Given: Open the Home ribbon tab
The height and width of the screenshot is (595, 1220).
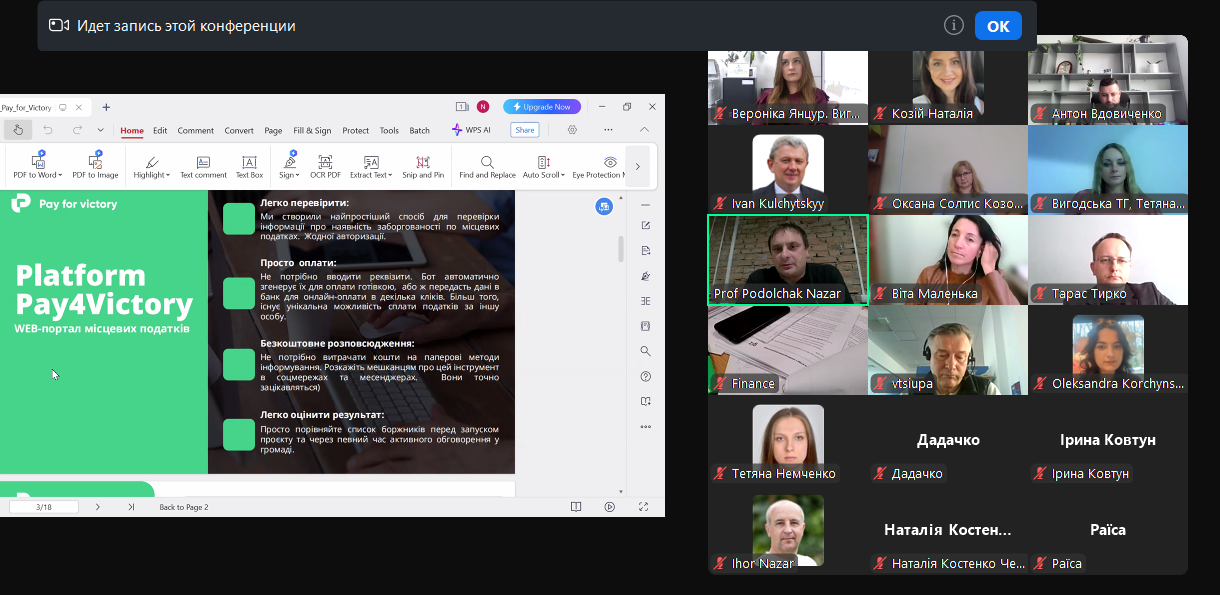Looking at the screenshot, I should tap(132, 130).
